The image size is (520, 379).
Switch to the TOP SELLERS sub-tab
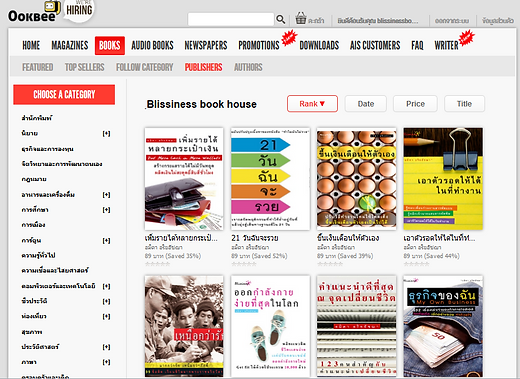84,67
